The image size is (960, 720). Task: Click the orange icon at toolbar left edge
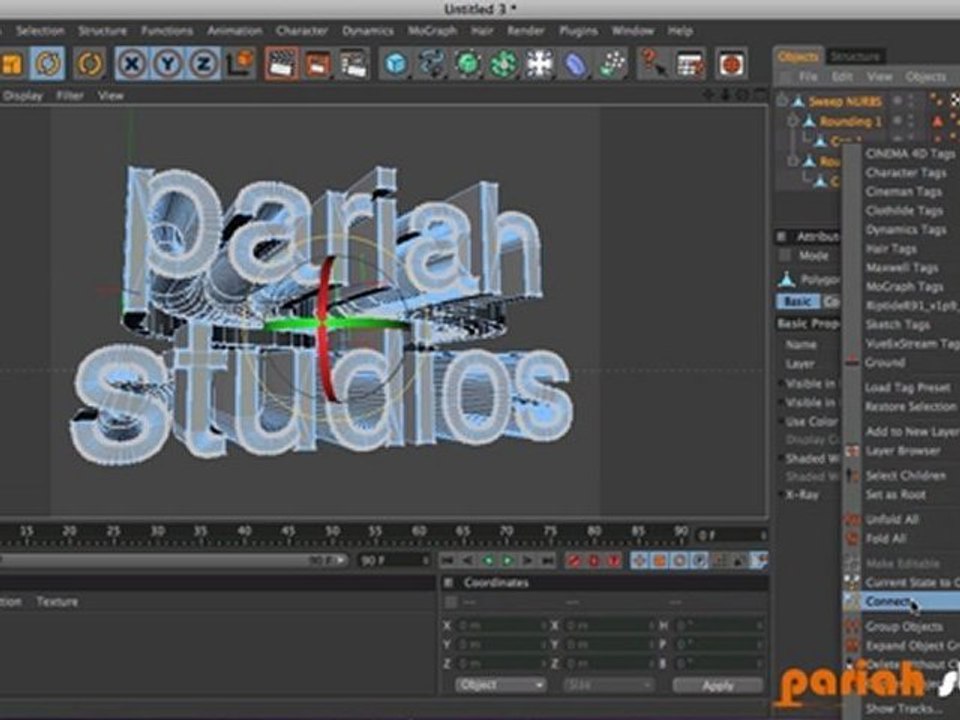point(11,64)
